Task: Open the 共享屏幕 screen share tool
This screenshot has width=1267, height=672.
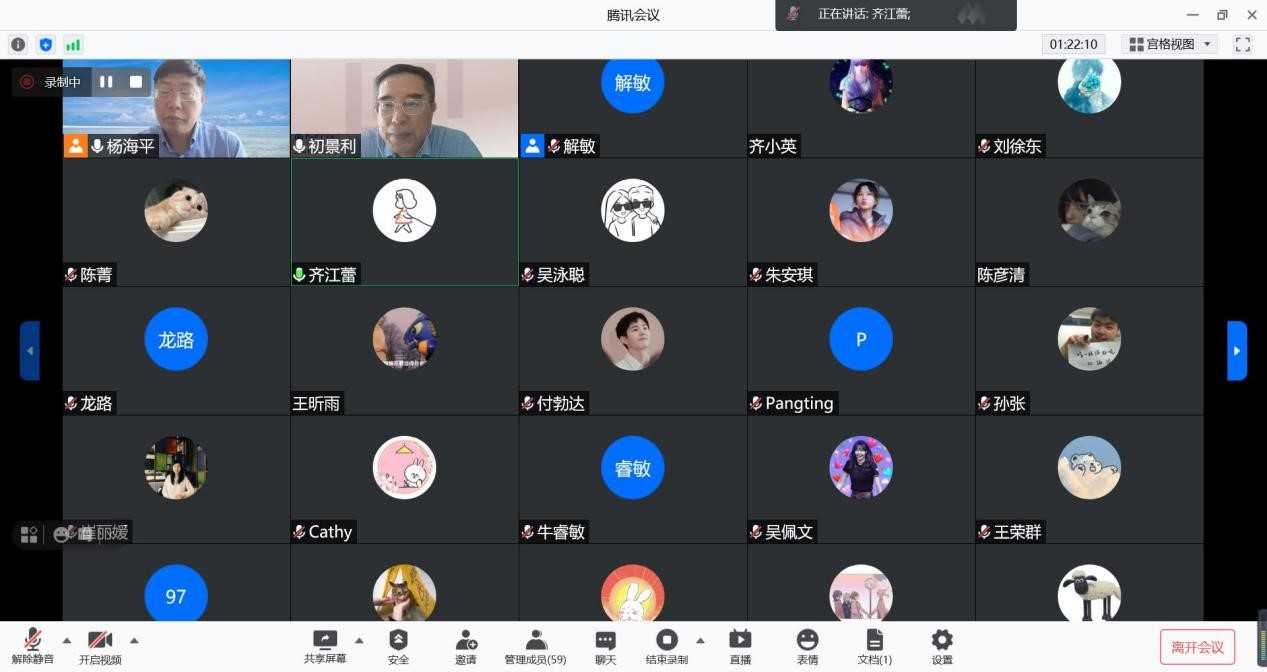Action: coord(325,646)
